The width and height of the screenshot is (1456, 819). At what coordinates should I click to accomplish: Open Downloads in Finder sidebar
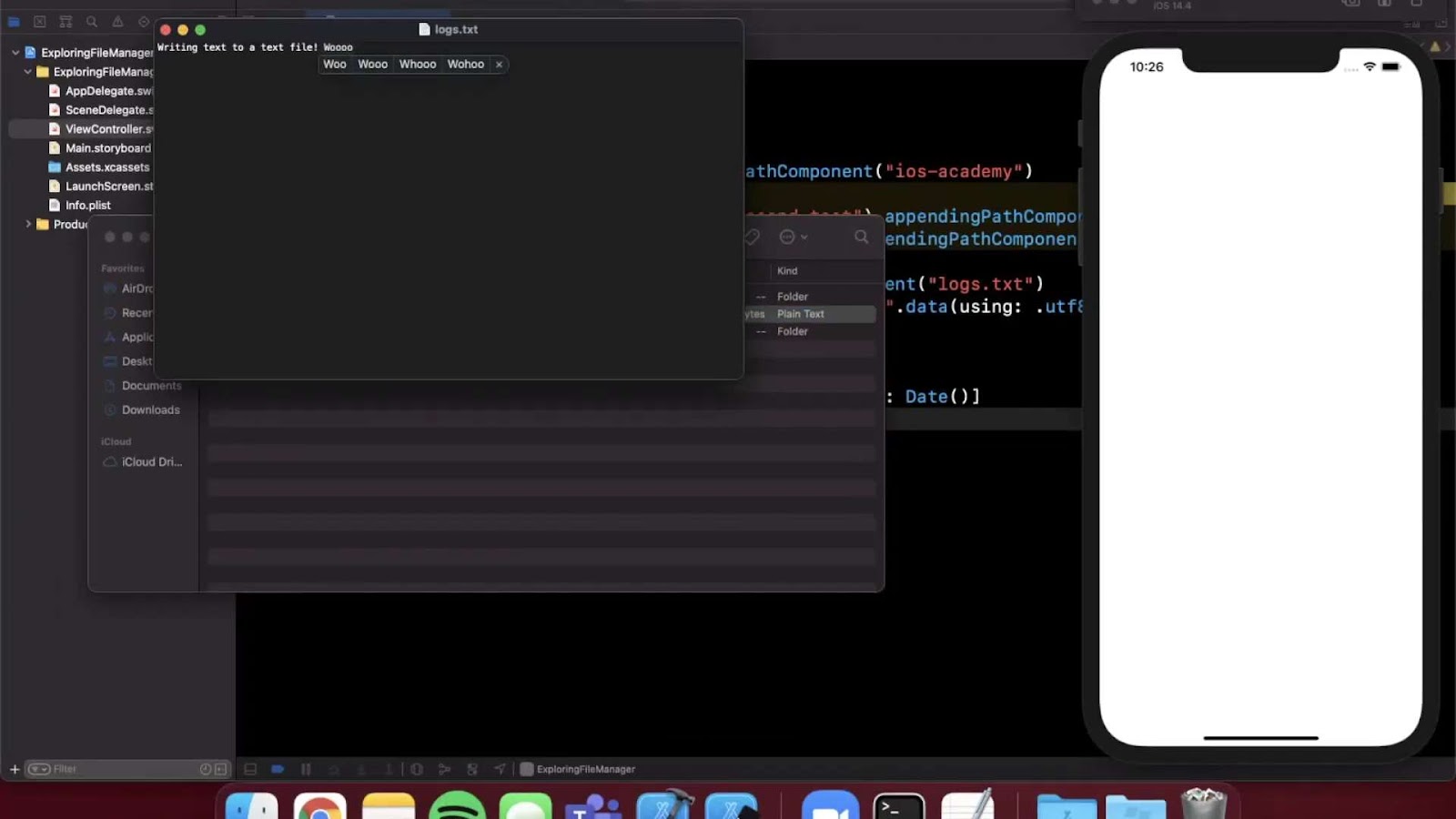coord(142,410)
